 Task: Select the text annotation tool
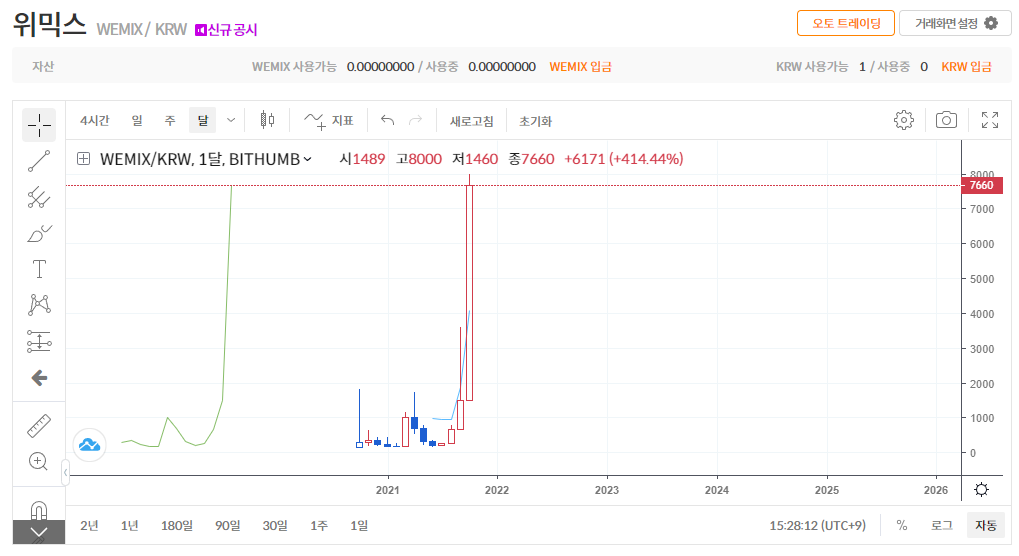39,269
